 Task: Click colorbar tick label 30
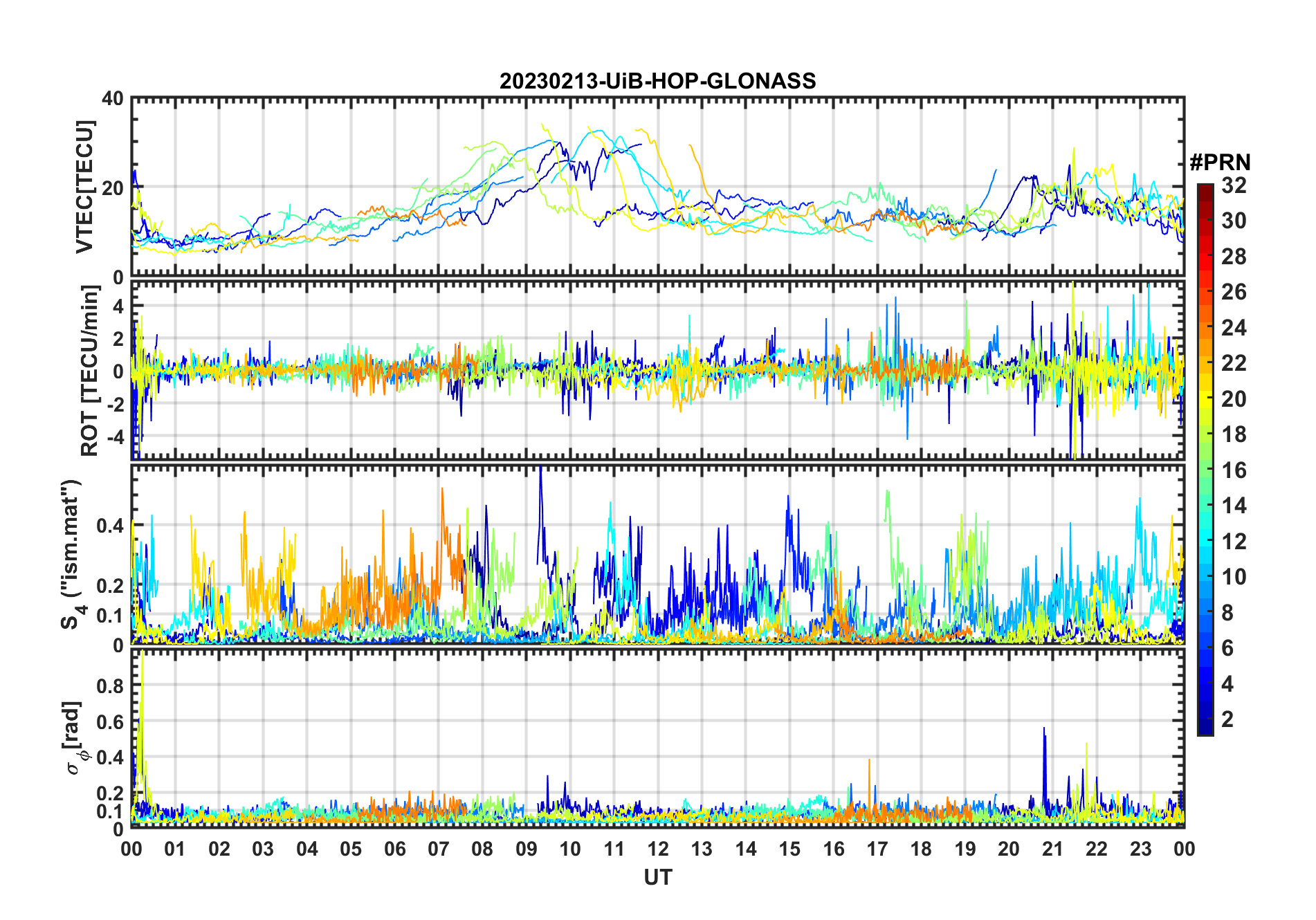pos(1234,221)
